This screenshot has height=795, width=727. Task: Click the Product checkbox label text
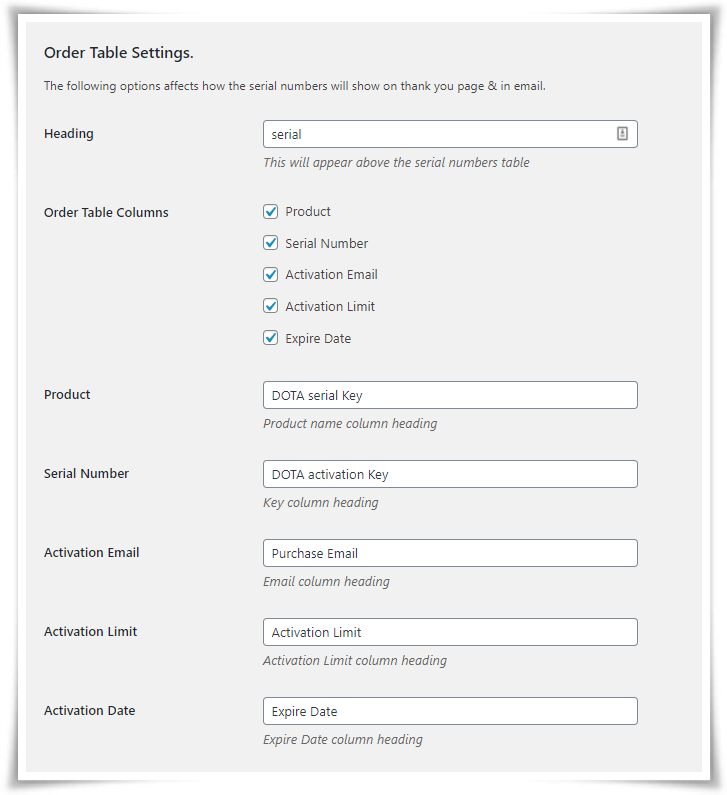tap(308, 211)
